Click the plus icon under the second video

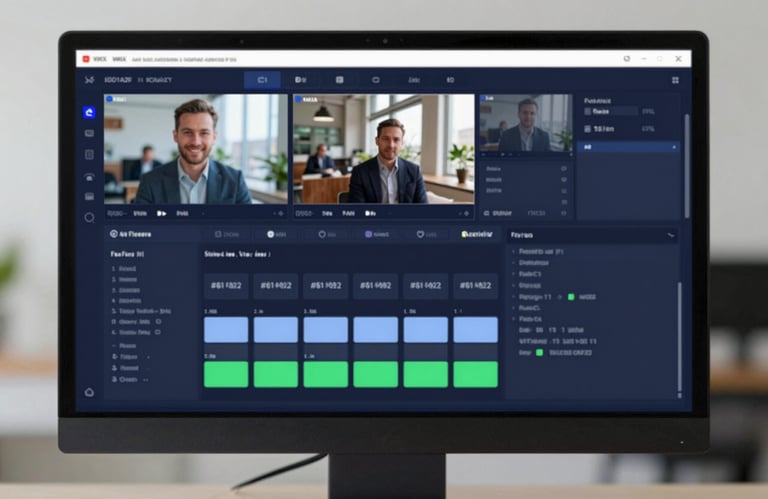[466, 214]
